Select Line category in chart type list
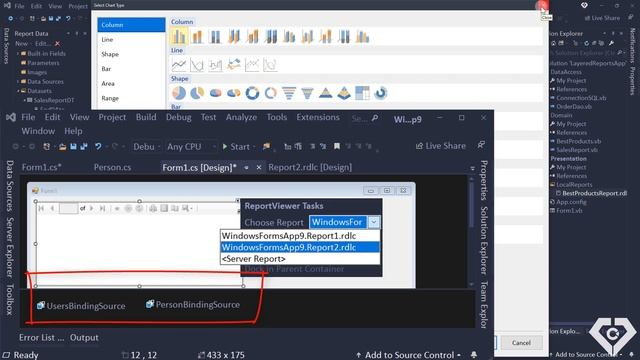 (131, 40)
